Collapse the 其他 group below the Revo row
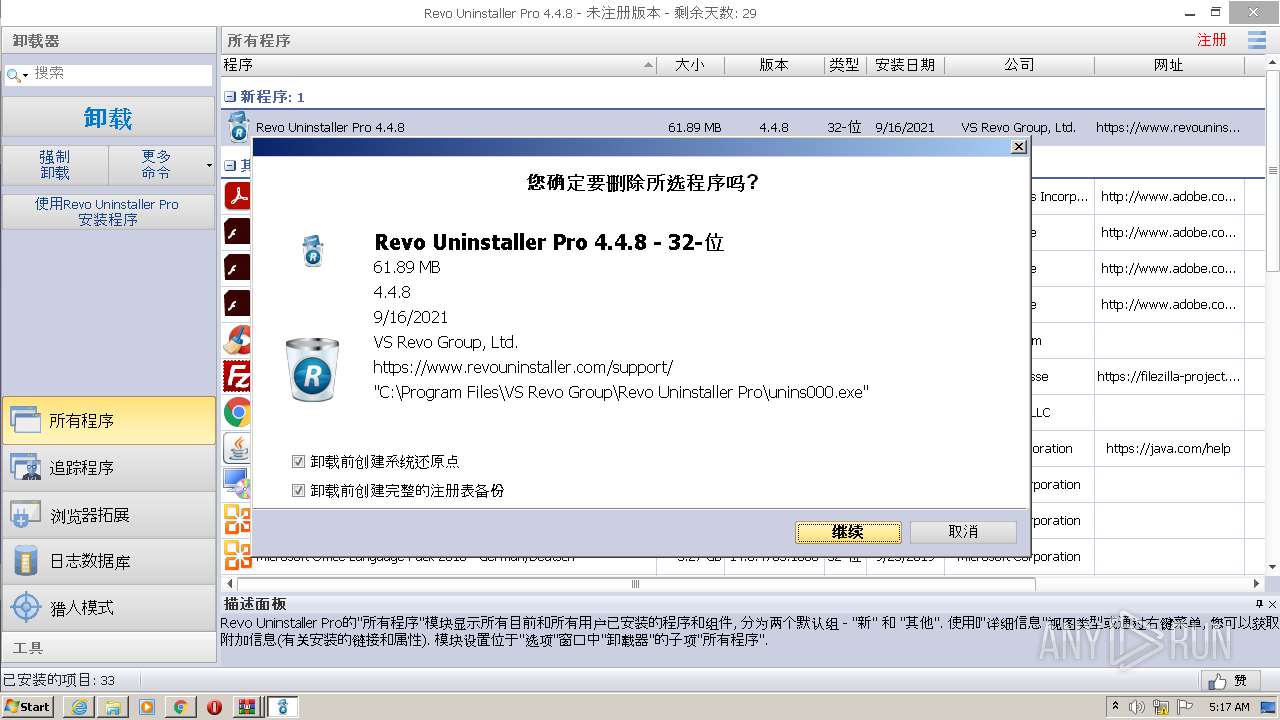 pos(230,165)
